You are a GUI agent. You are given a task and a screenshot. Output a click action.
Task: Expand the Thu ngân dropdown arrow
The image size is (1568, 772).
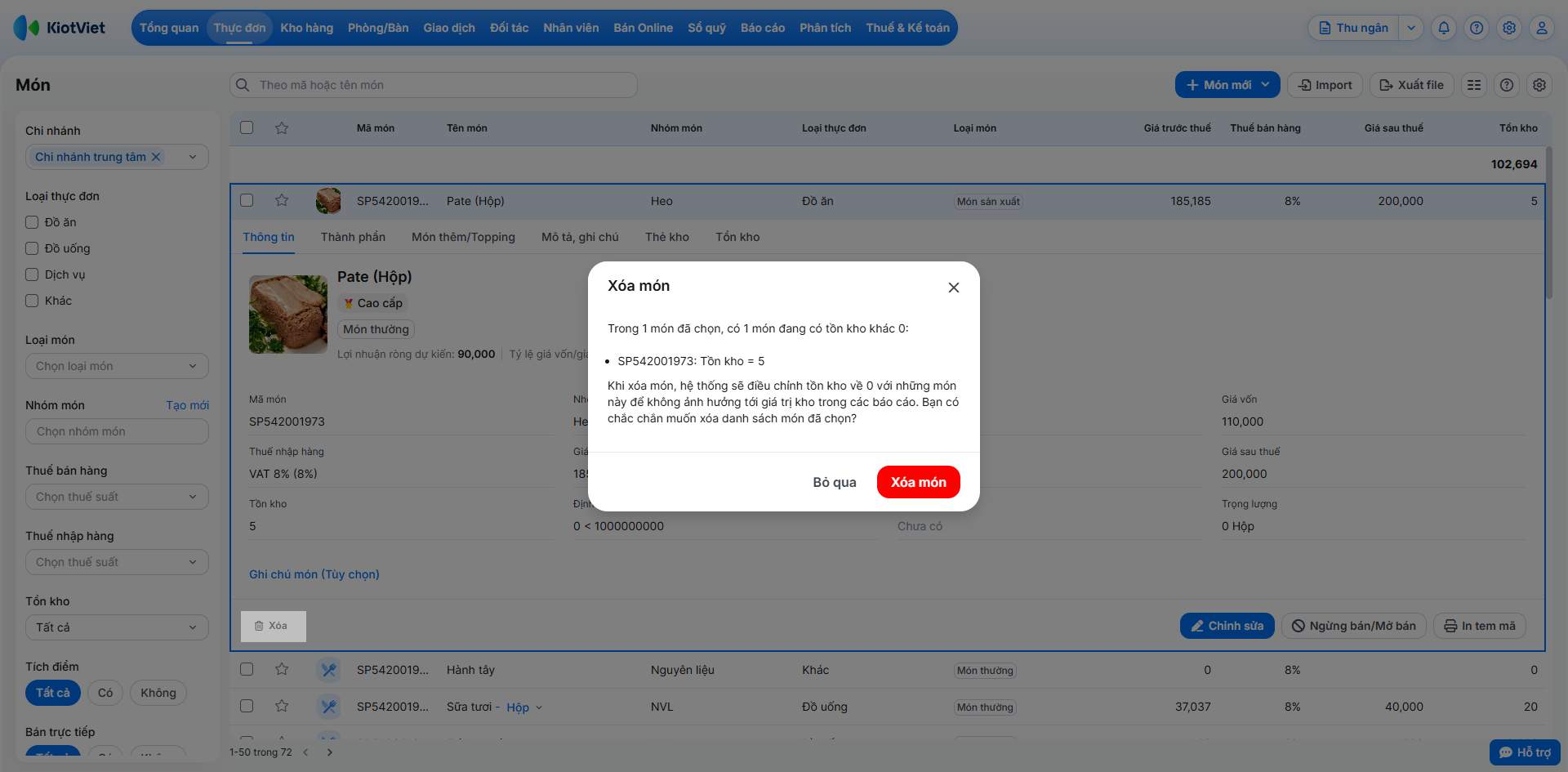1411,28
